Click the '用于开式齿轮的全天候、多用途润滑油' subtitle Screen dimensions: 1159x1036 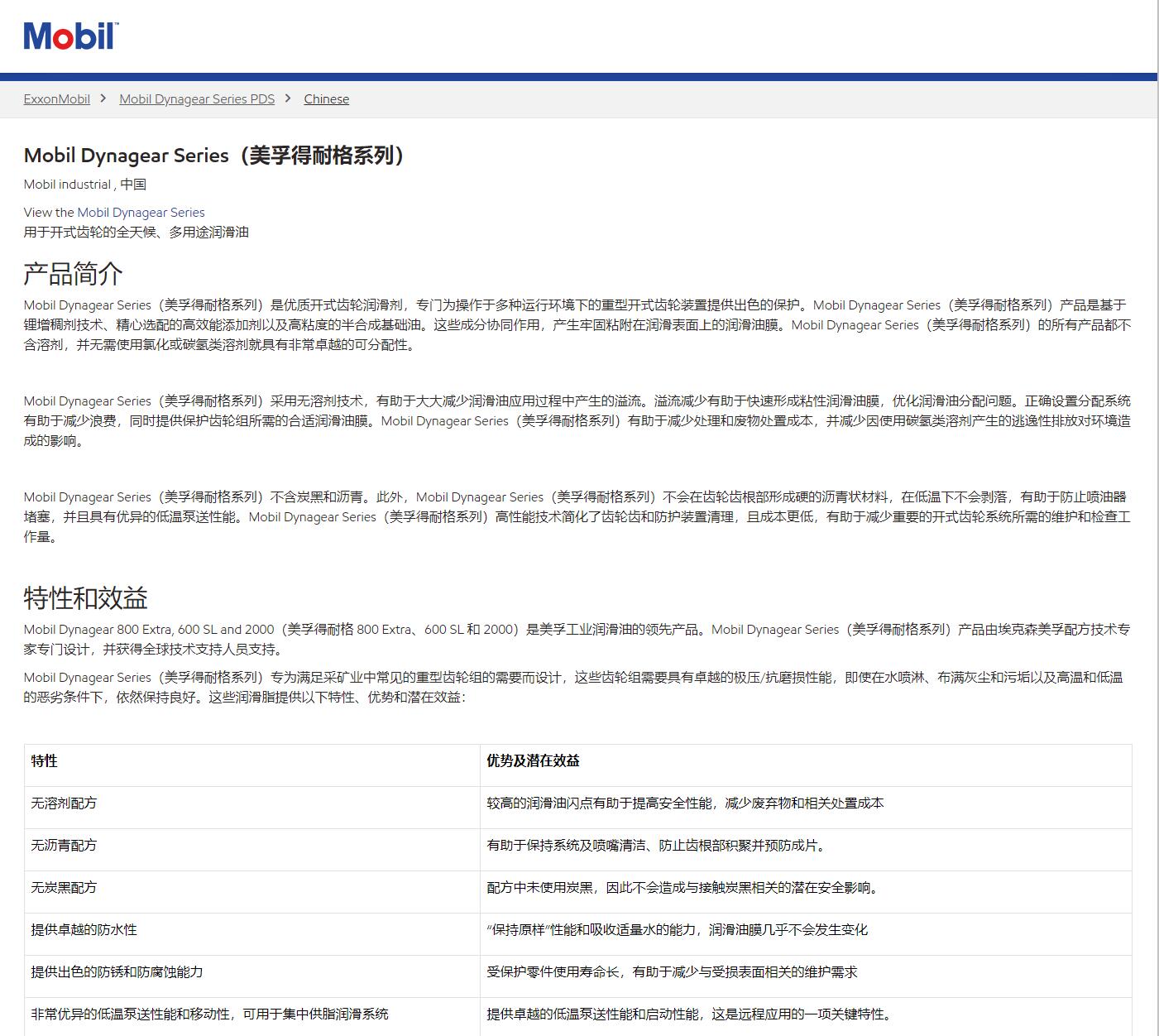[x=136, y=232]
